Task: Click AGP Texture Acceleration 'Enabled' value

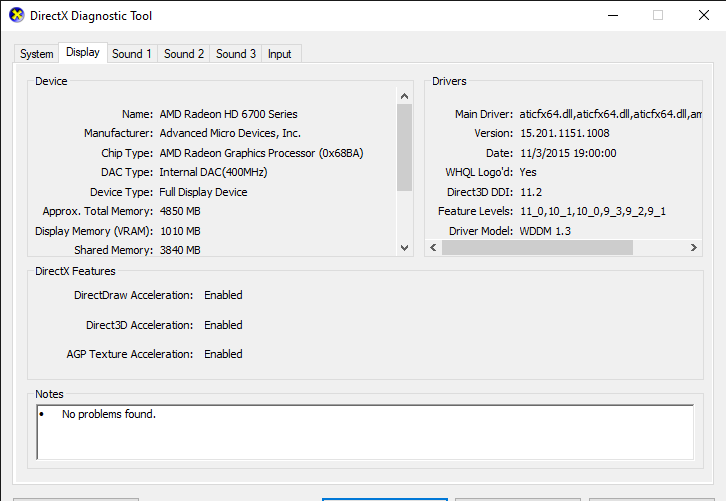Action: pyautogui.click(x=223, y=354)
